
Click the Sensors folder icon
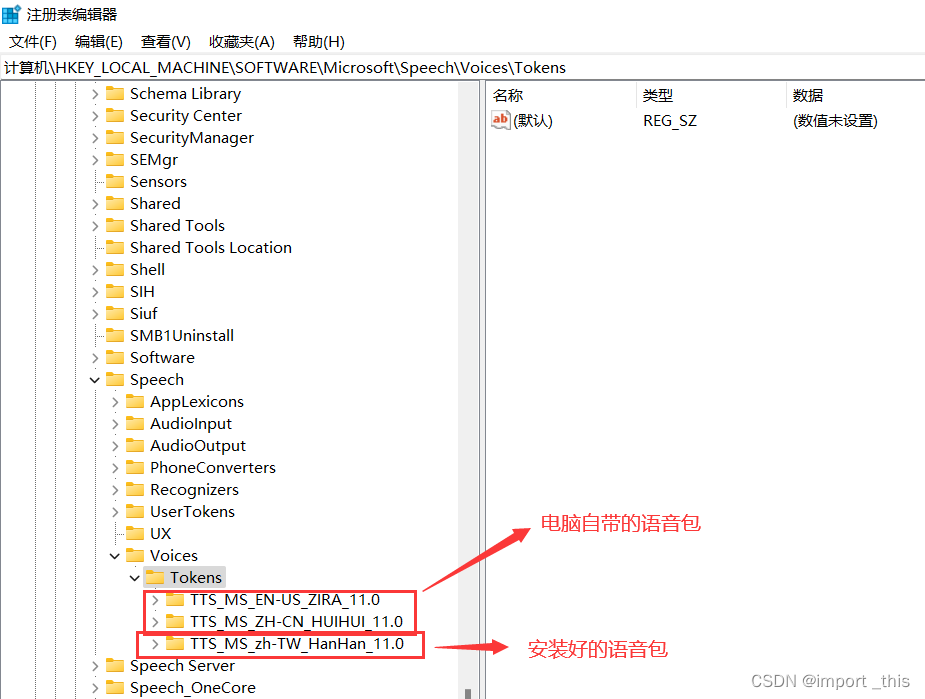pyautogui.click(x=115, y=182)
